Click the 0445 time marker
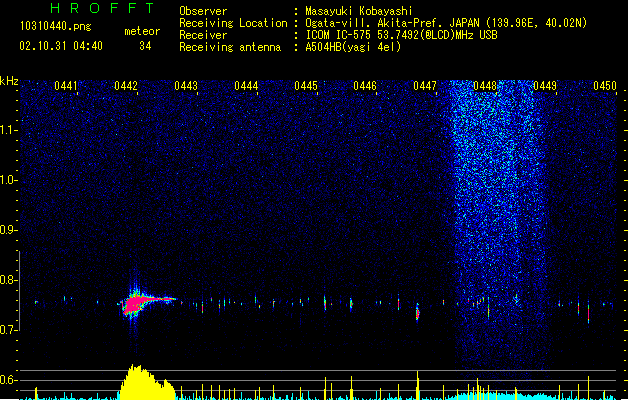This screenshot has height=400, width=629. click(x=306, y=86)
